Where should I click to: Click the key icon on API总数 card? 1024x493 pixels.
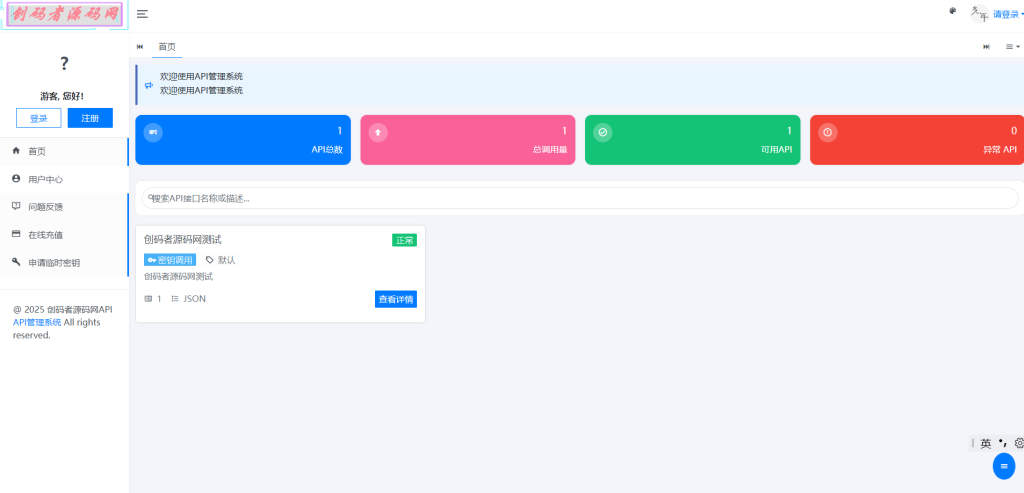153,133
